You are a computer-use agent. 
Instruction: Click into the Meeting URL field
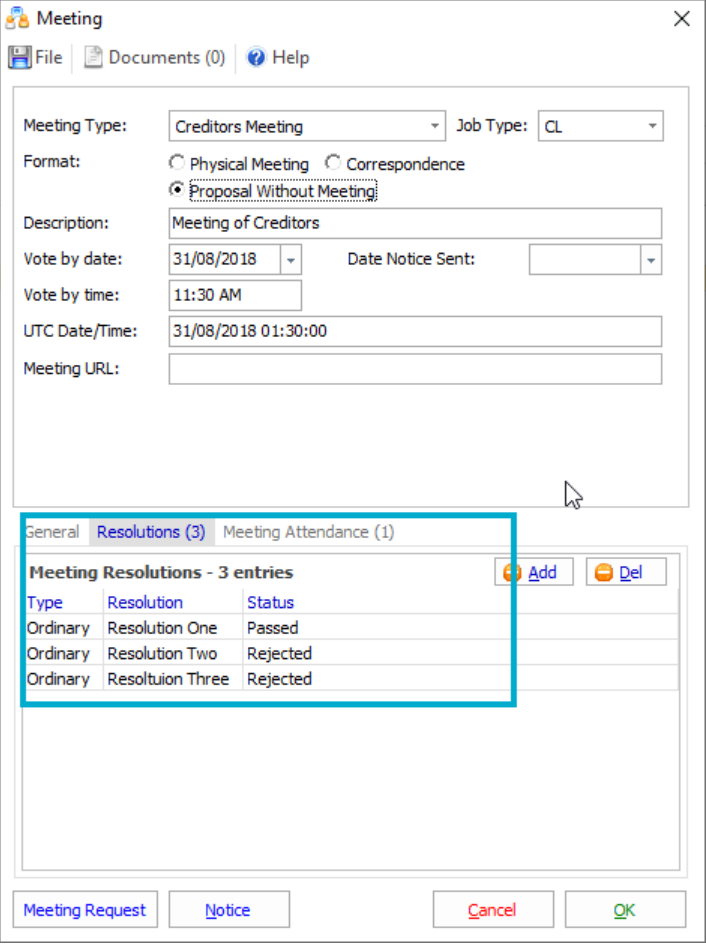415,369
